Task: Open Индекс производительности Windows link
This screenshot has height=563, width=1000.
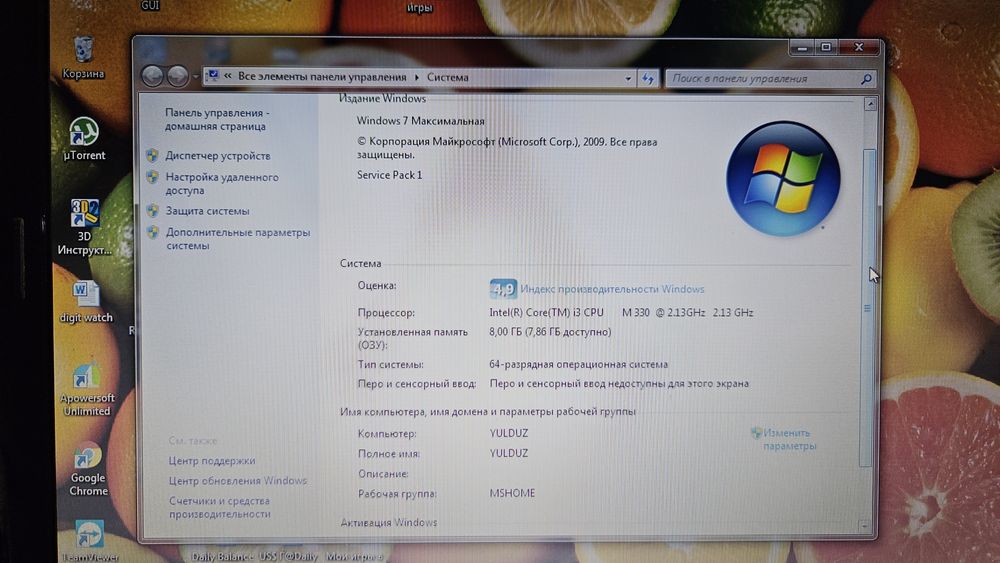Action: [x=612, y=289]
